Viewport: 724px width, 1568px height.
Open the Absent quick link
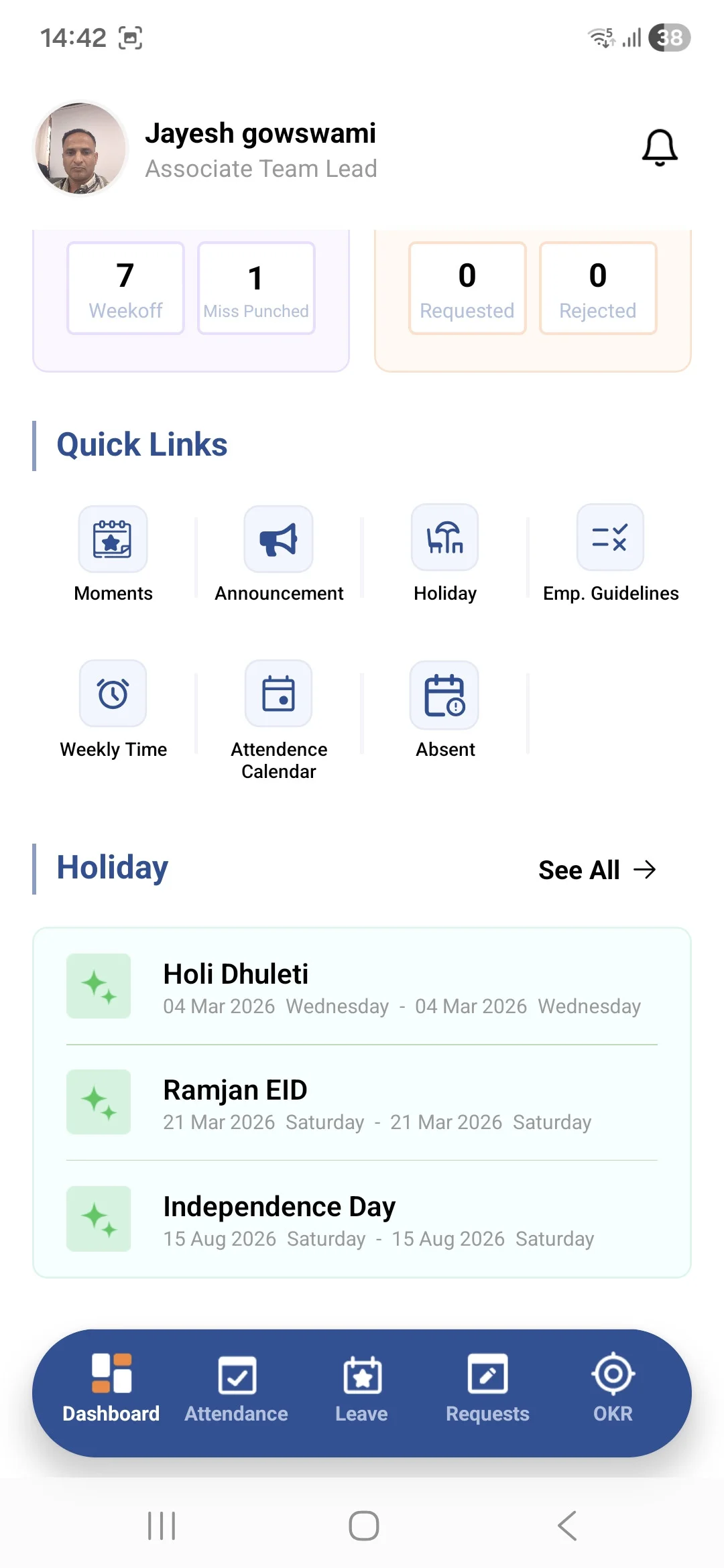click(x=444, y=695)
